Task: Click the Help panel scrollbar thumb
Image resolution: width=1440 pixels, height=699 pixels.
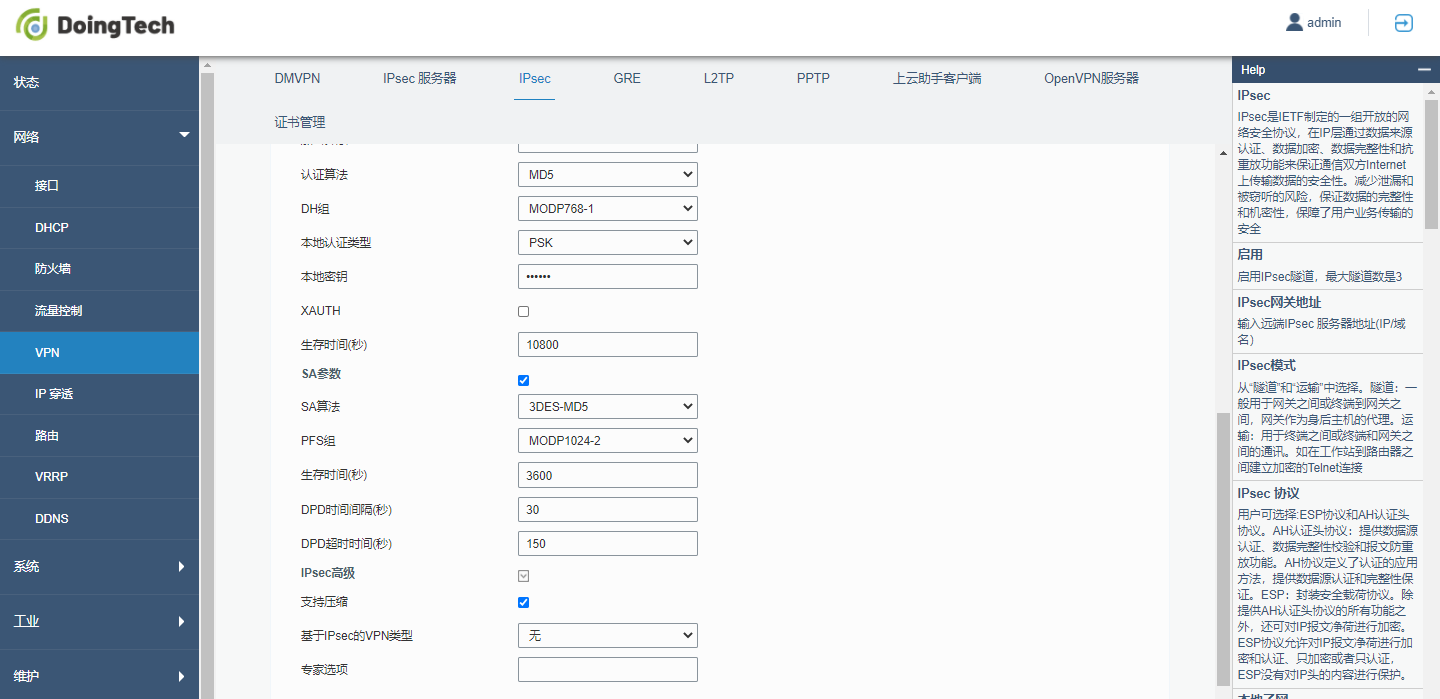Action: (1431, 165)
